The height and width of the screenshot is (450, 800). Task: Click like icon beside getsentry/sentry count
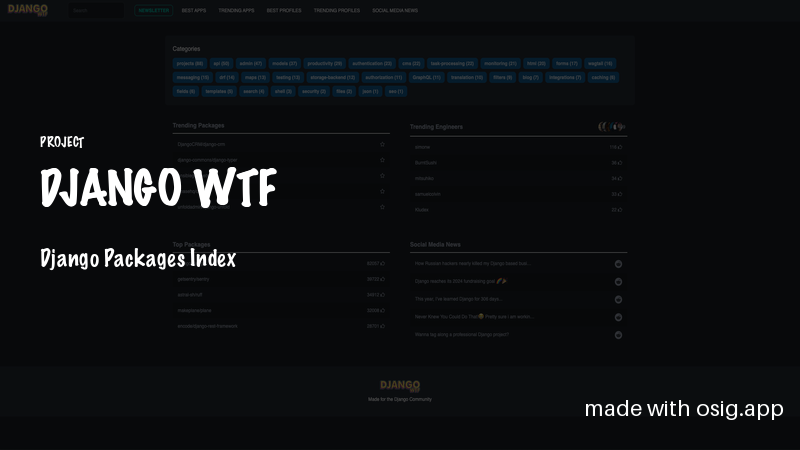tap(383, 279)
